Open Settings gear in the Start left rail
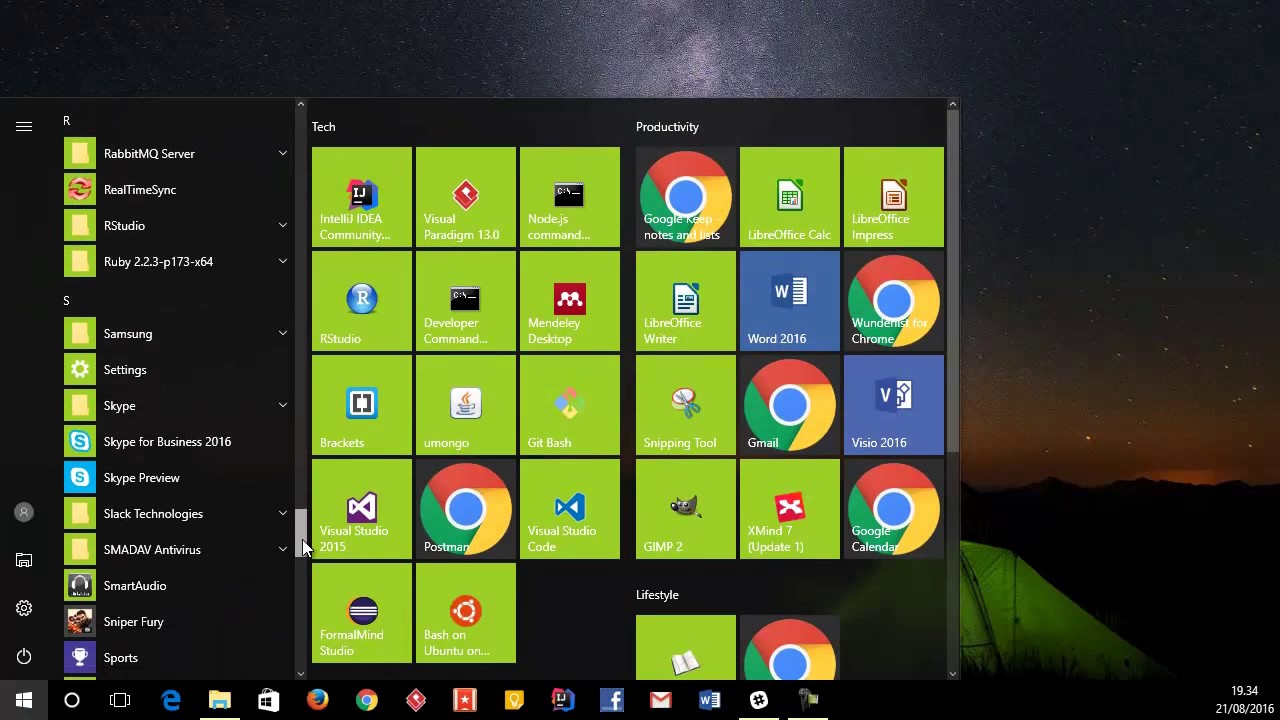This screenshot has width=1280, height=720. point(24,608)
